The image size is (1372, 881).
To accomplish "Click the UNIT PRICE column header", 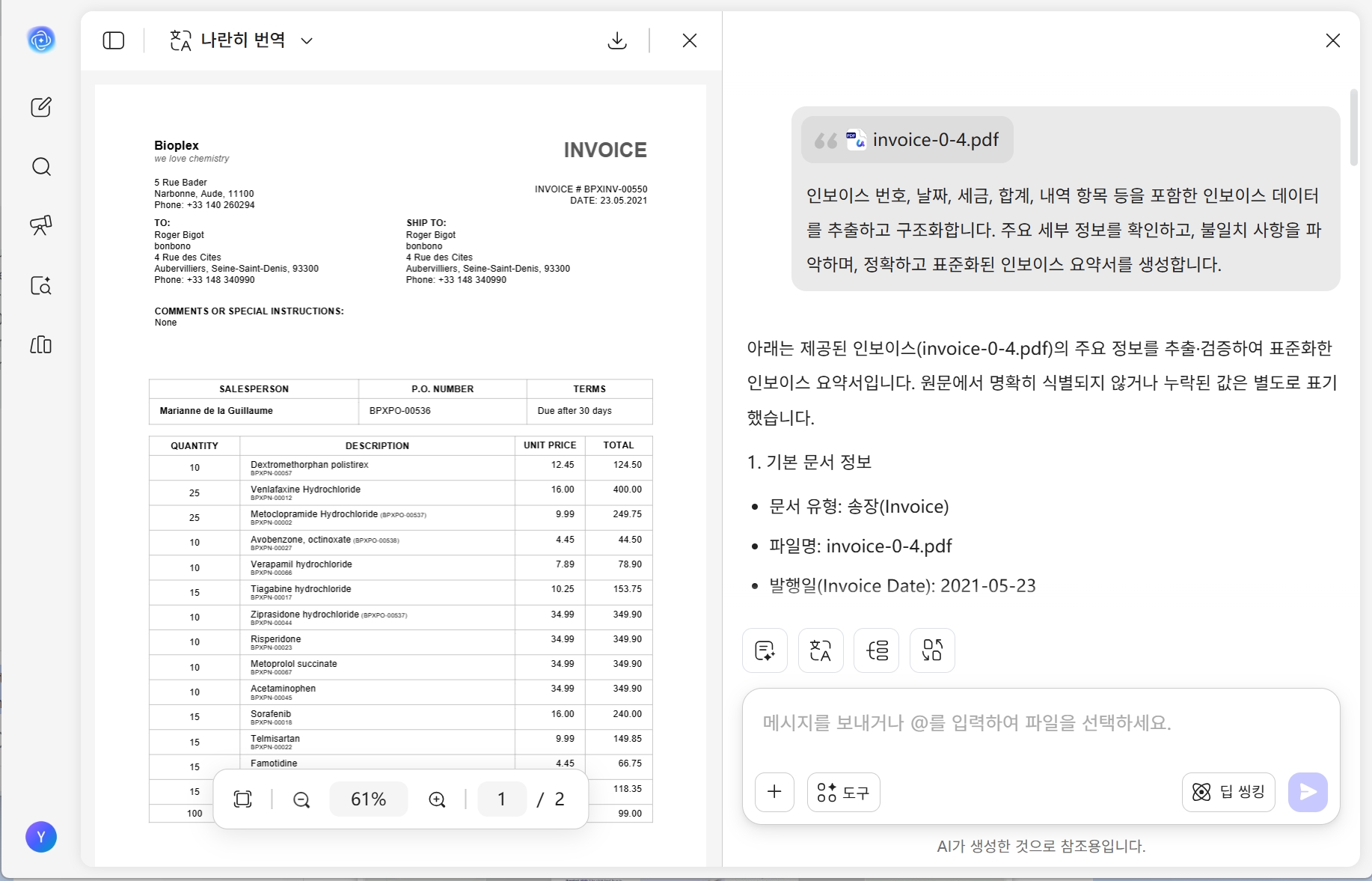I will (550, 445).
